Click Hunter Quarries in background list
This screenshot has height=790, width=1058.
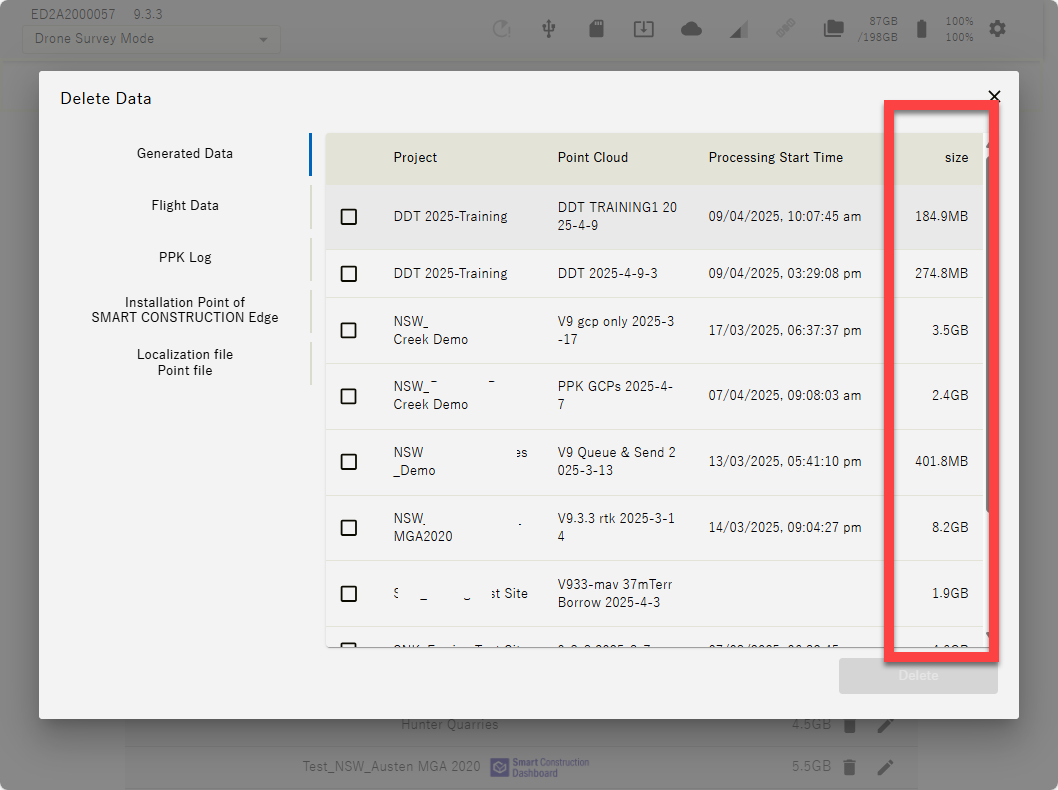pyautogui.click(x=449, y=725)
